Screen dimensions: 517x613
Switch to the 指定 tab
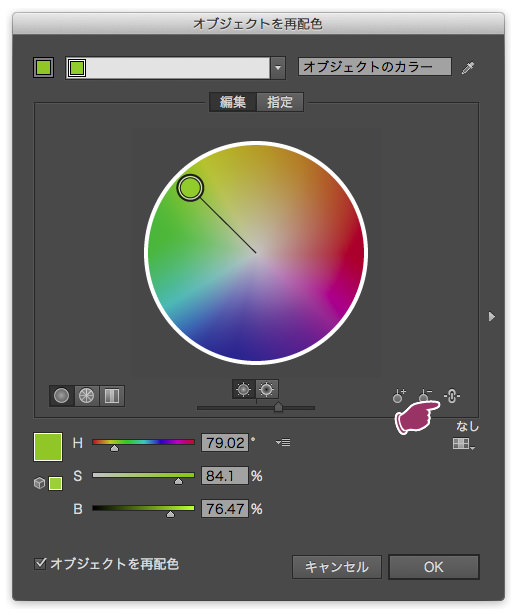pos(280,102)
